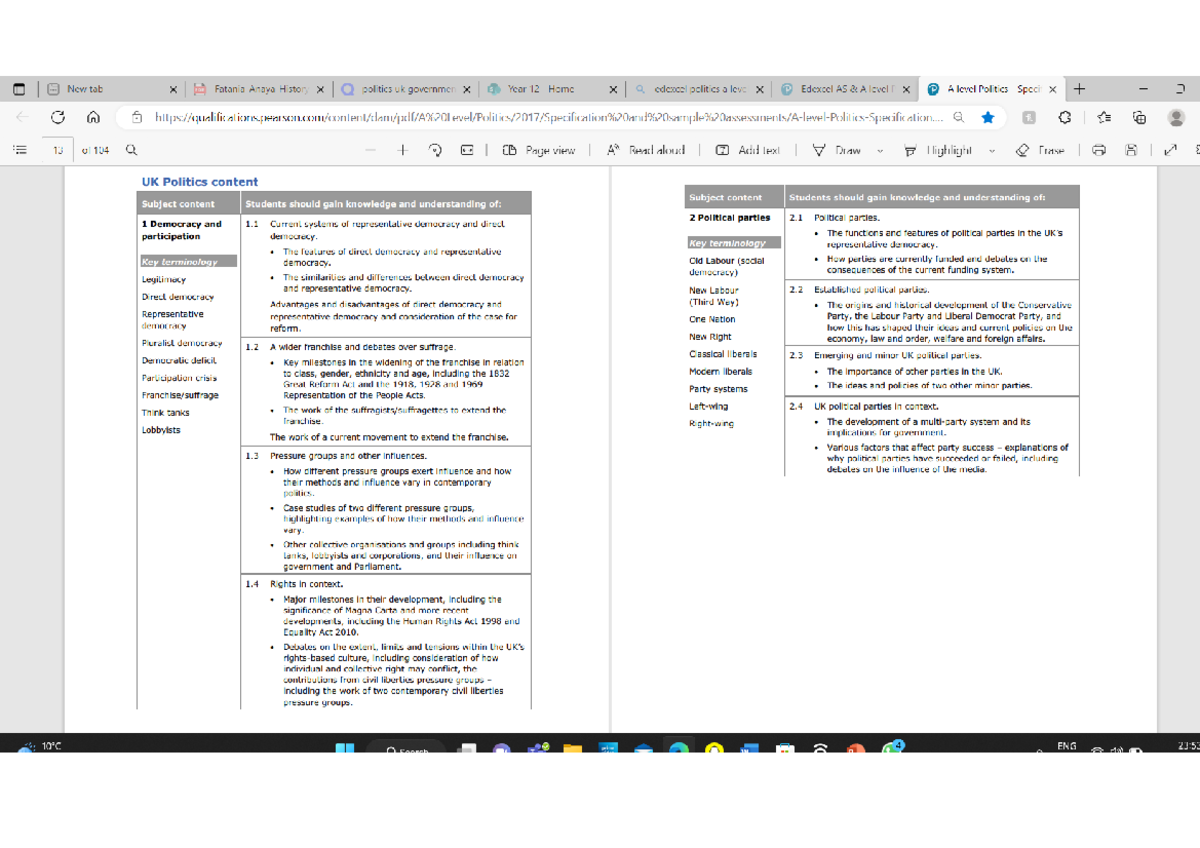Toggle the favorite star for this page

click(989, 117)
